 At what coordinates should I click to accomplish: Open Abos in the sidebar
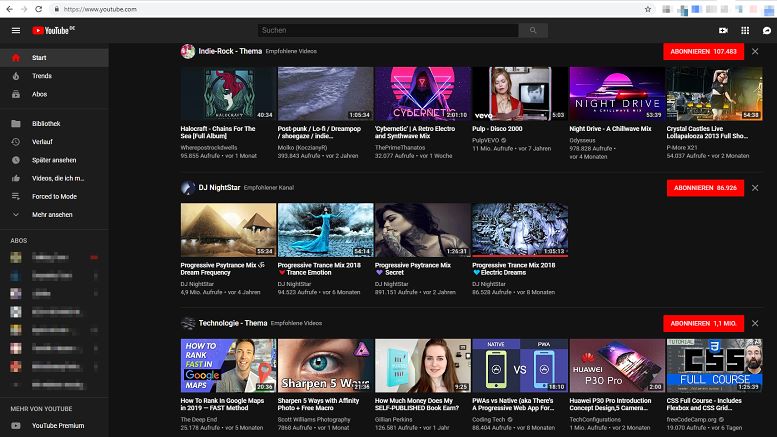pyautogui.click(x=55, y=94)
